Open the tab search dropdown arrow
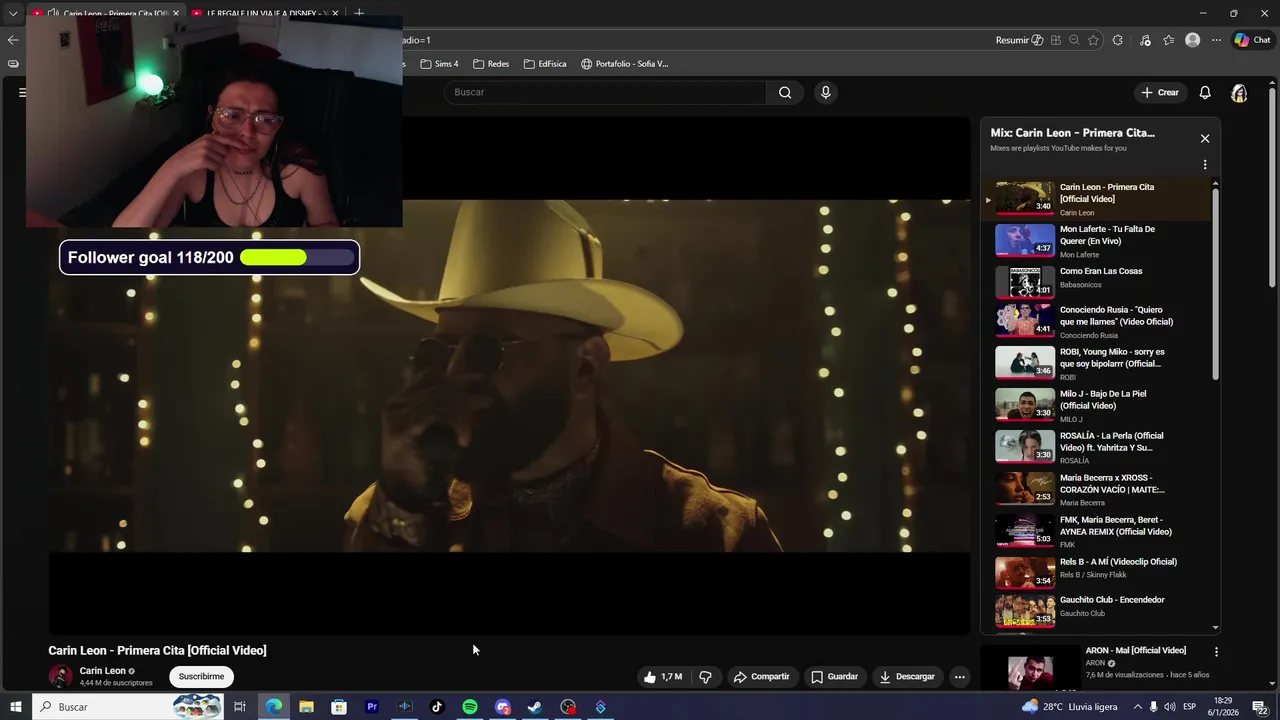 13,13
